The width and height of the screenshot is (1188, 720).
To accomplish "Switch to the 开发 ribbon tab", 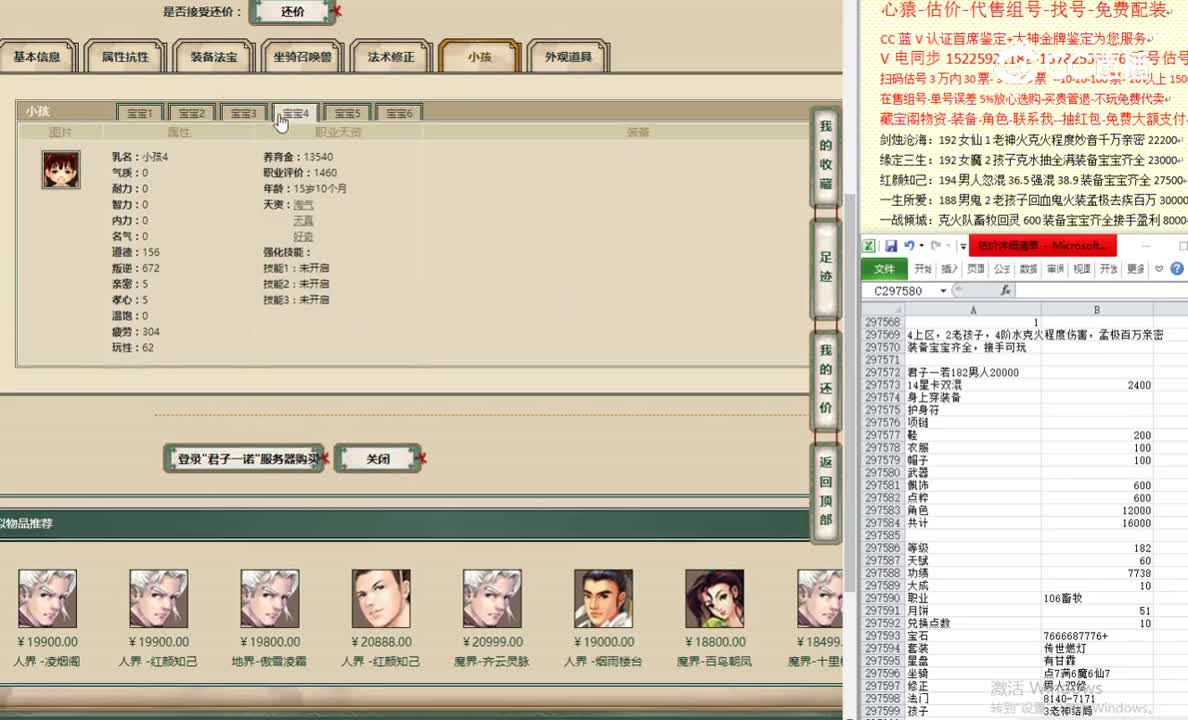I will pos(1110,268).
